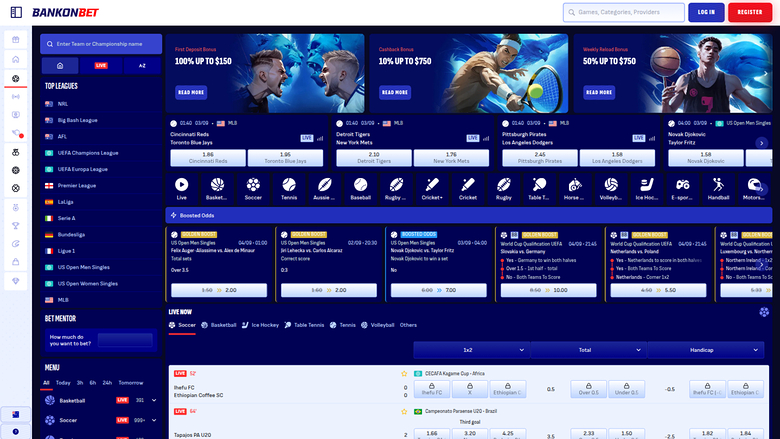Click the BankOnBet logo
The width and height of the screenshot is (780, 439).
coord(65,12)
